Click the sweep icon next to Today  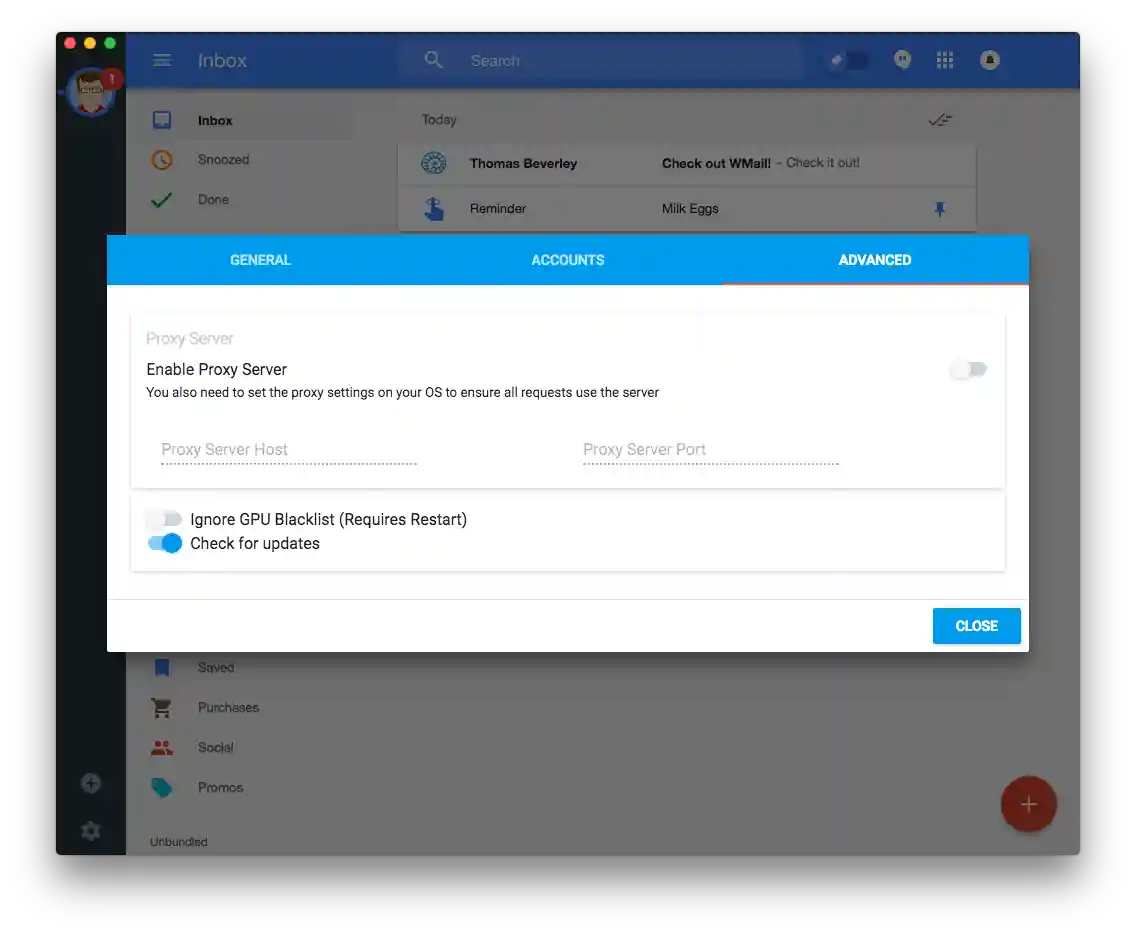click(x=940, y=118)
